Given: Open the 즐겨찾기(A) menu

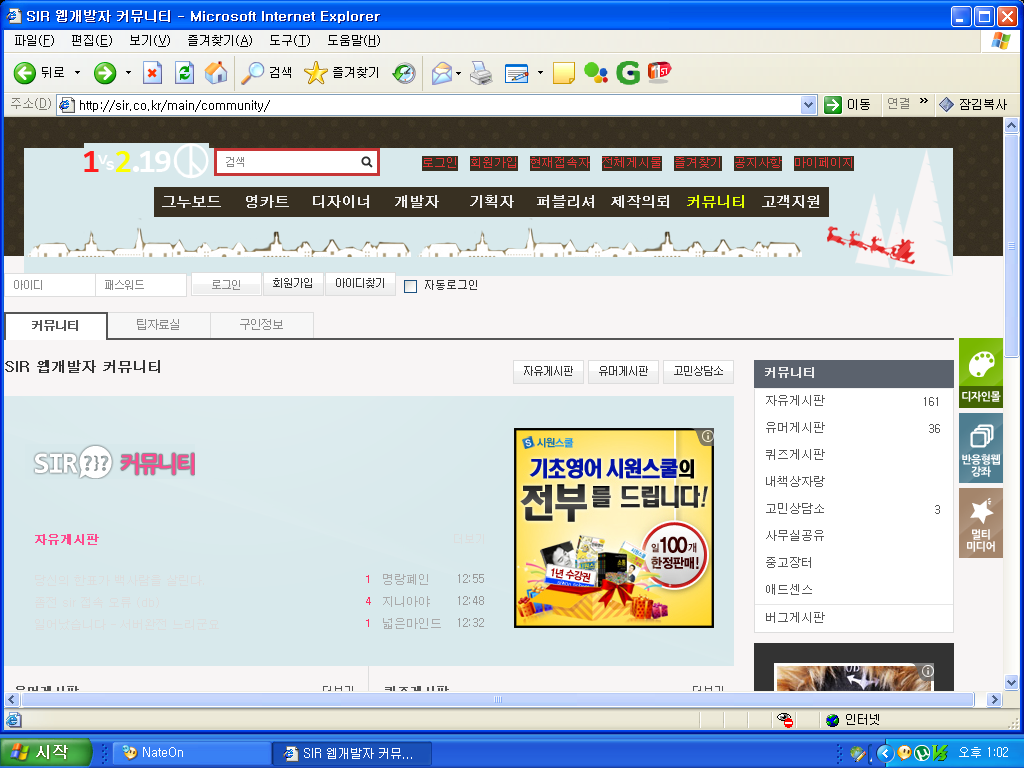Looking at the screenshot, I should click(219, 41).
